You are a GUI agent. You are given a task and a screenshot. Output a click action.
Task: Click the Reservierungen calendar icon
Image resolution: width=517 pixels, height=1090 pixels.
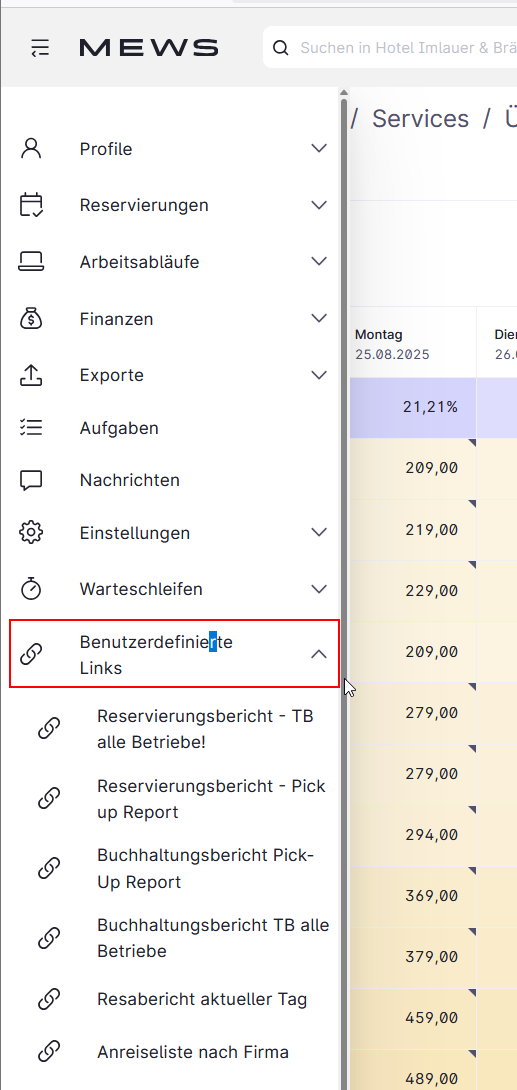click(31, 205)
